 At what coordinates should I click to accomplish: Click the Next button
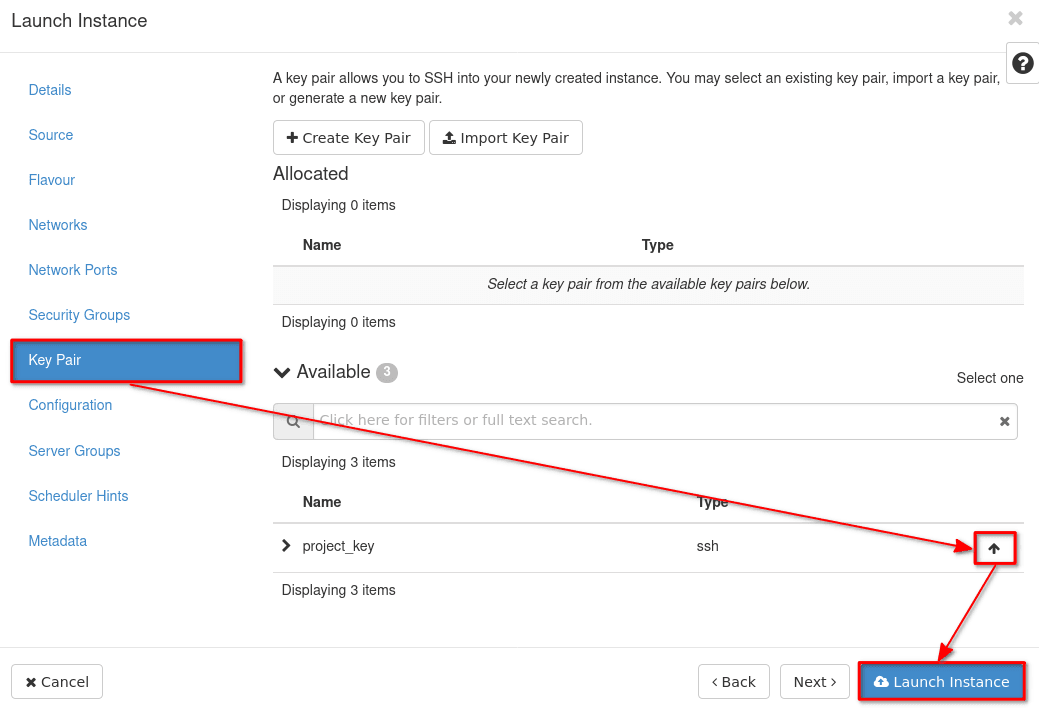pos(814,682)
